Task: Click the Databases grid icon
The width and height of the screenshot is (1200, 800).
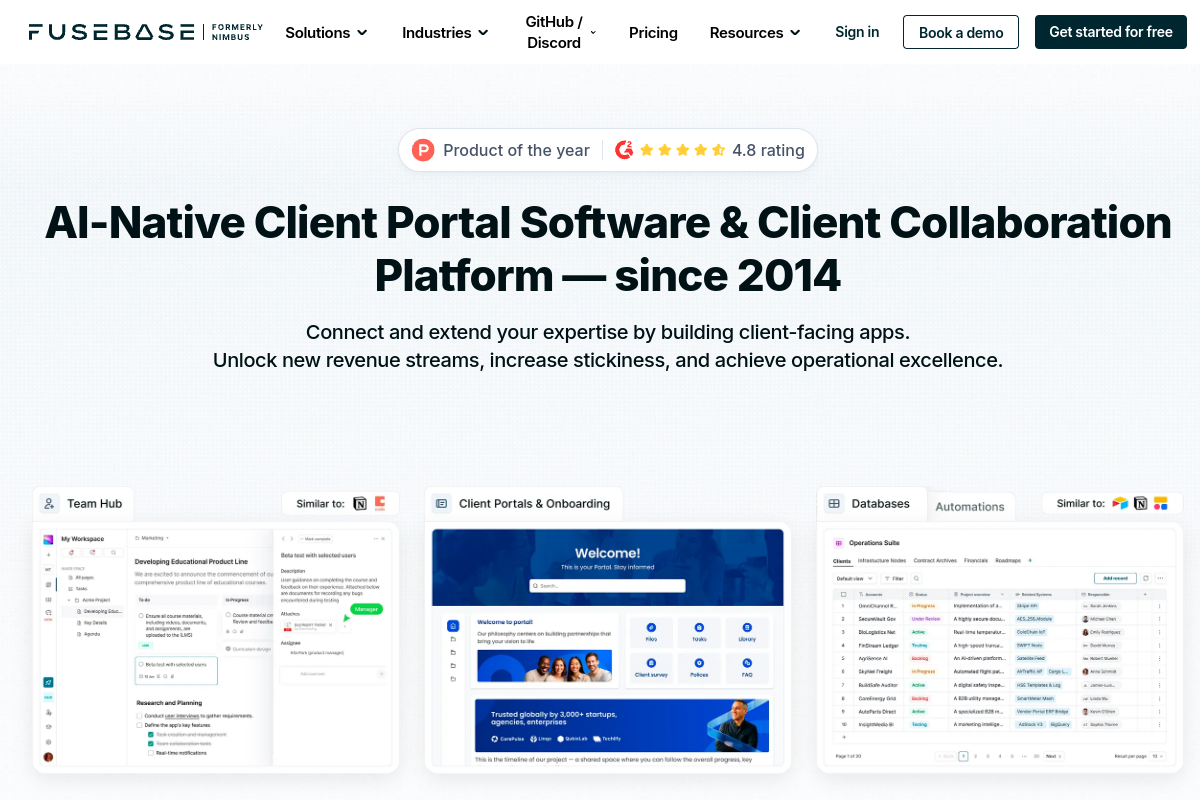Action: click(834, 504)
